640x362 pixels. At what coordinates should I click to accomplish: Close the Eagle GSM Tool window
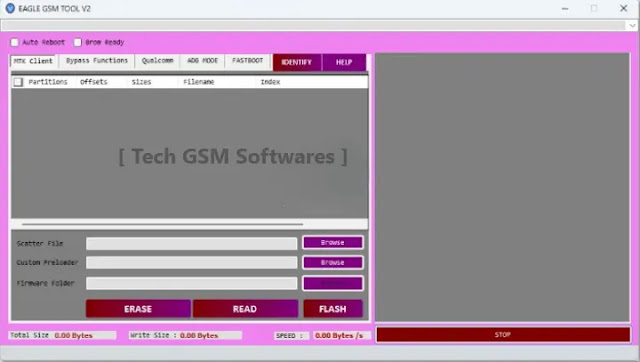(624, 8)
